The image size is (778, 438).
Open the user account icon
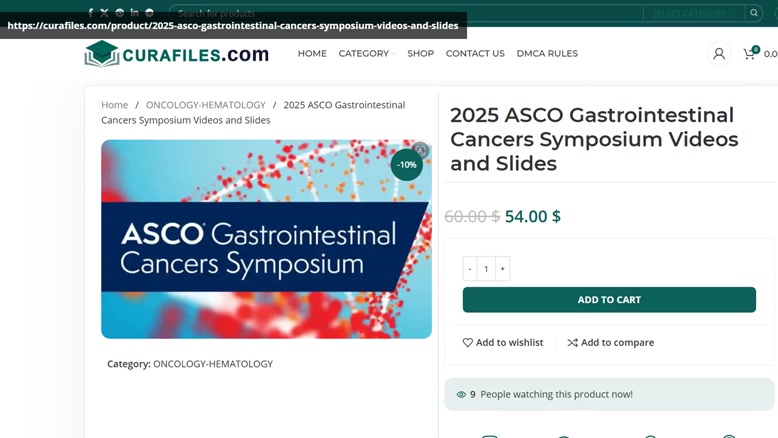point(719,54)
